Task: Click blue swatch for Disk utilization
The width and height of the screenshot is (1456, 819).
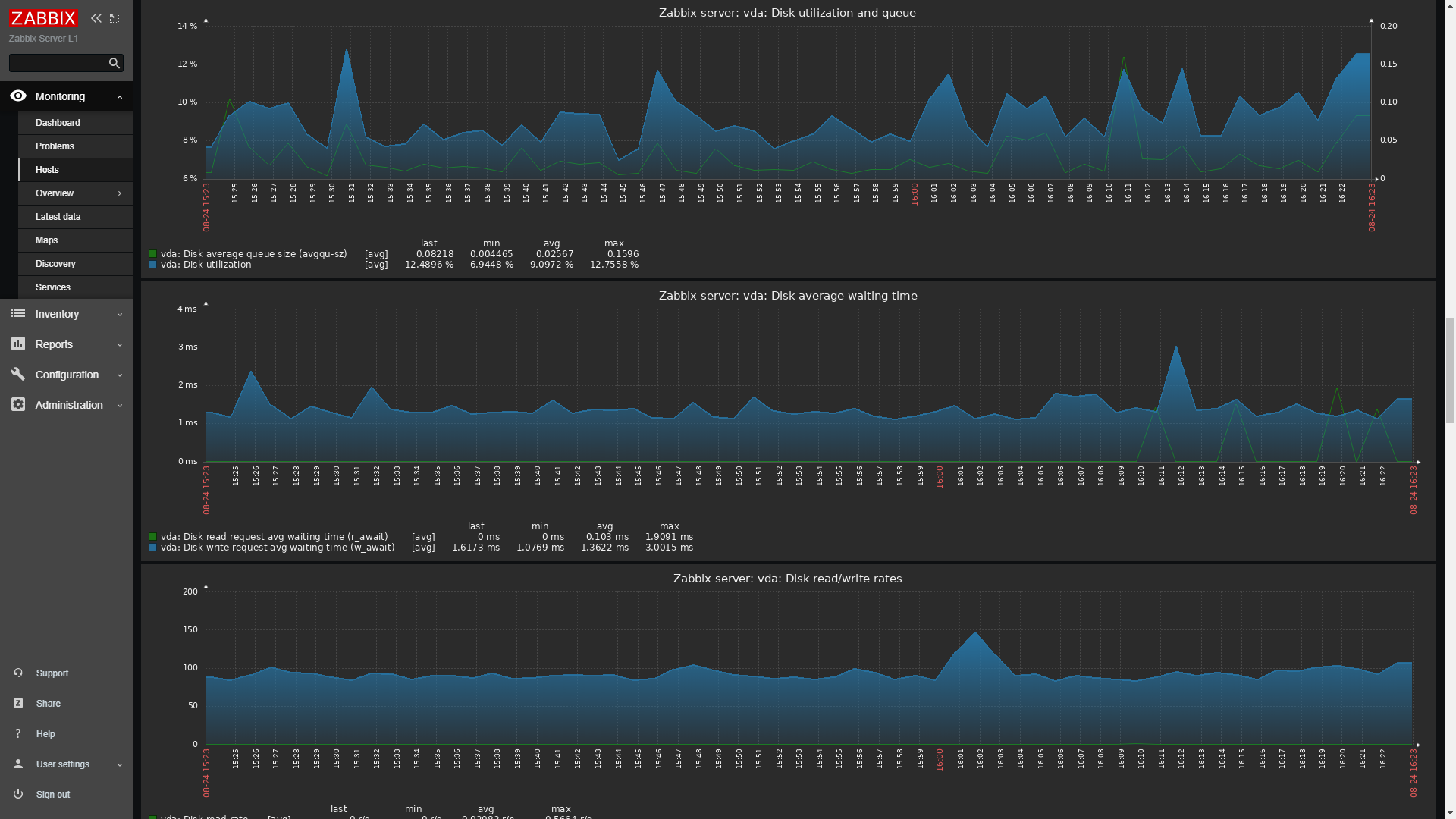Action: point(152,265)
